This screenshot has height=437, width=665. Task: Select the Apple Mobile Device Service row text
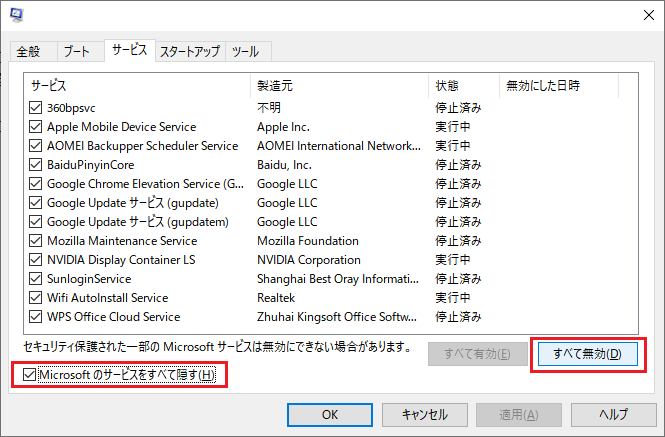pyautogui.click(x=122, y=127)
